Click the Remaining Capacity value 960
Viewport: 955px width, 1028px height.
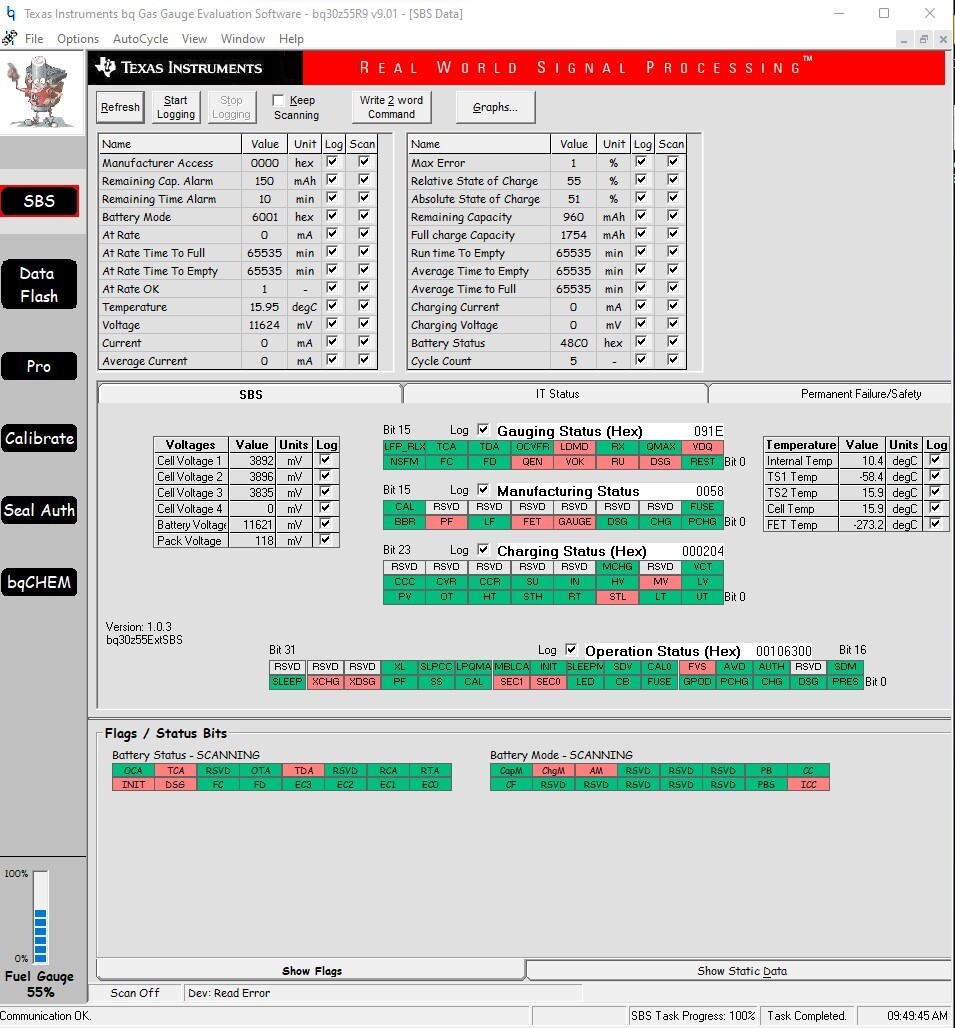(574, 216)
